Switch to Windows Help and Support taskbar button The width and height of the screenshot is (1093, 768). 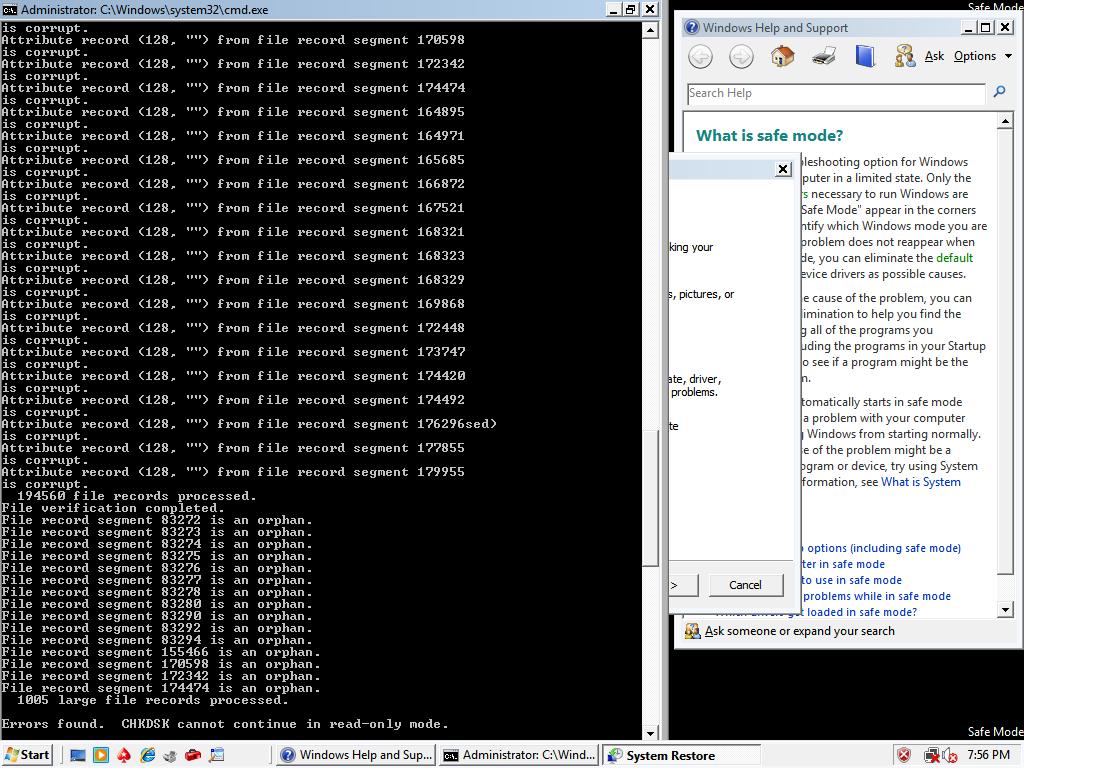tap(356, 755)
